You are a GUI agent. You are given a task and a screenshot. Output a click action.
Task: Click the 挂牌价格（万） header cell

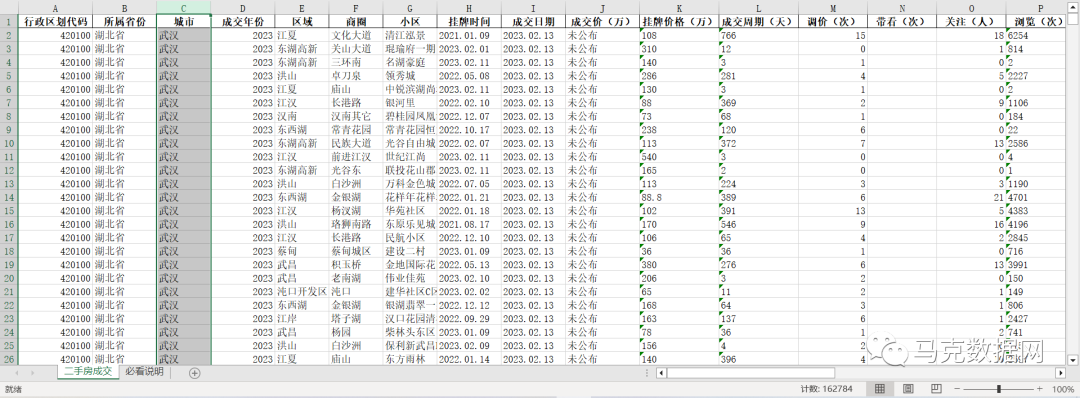[679, 21]
